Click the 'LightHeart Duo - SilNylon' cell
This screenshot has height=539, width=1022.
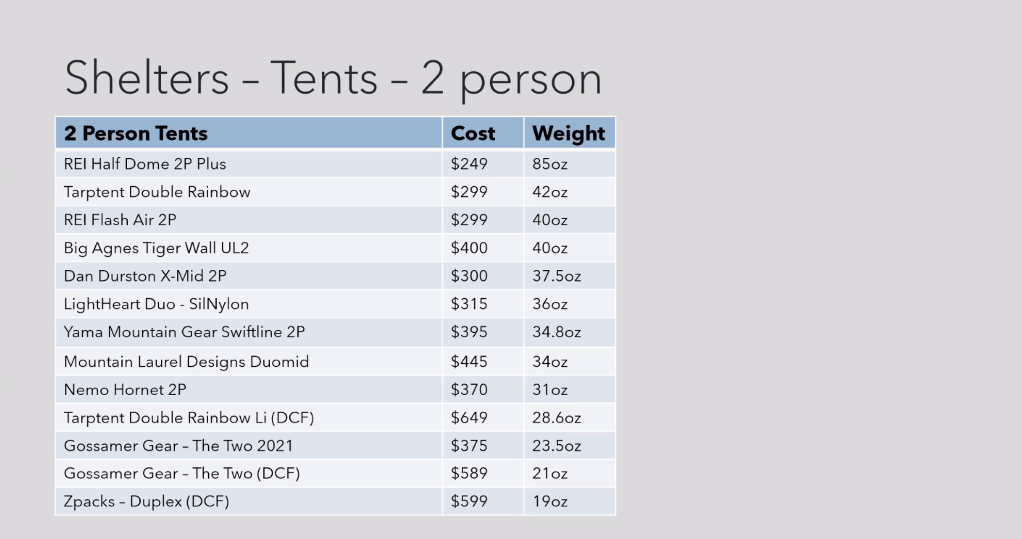point(156,304)
